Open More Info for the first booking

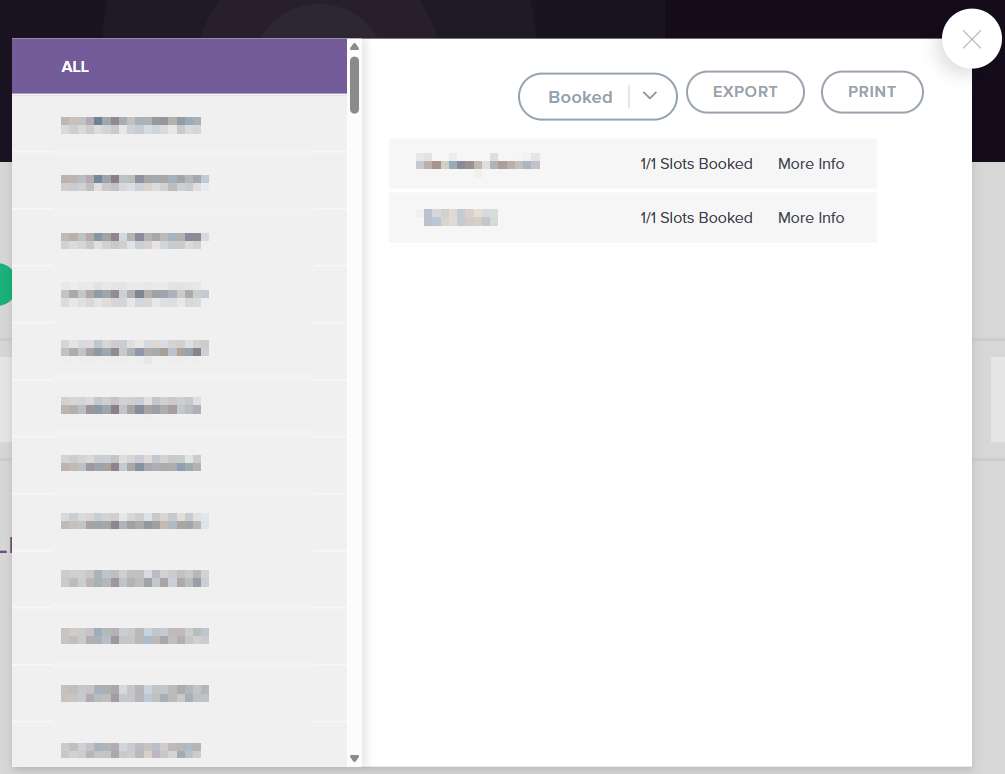point(811,164)
